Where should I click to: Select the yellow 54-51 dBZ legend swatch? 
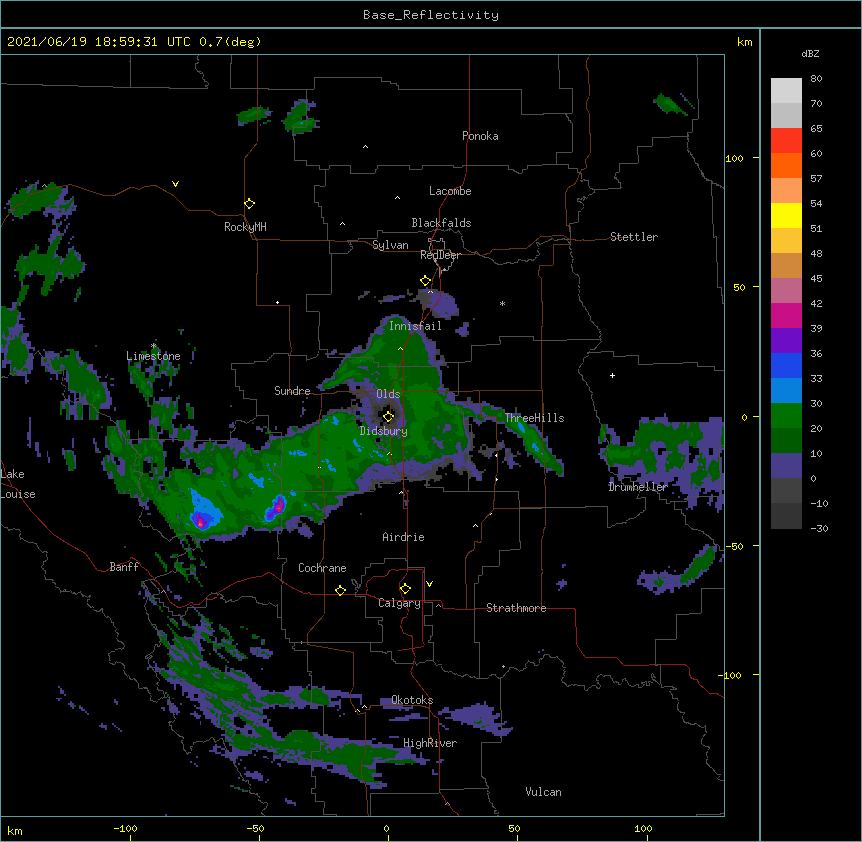(786, 215)
